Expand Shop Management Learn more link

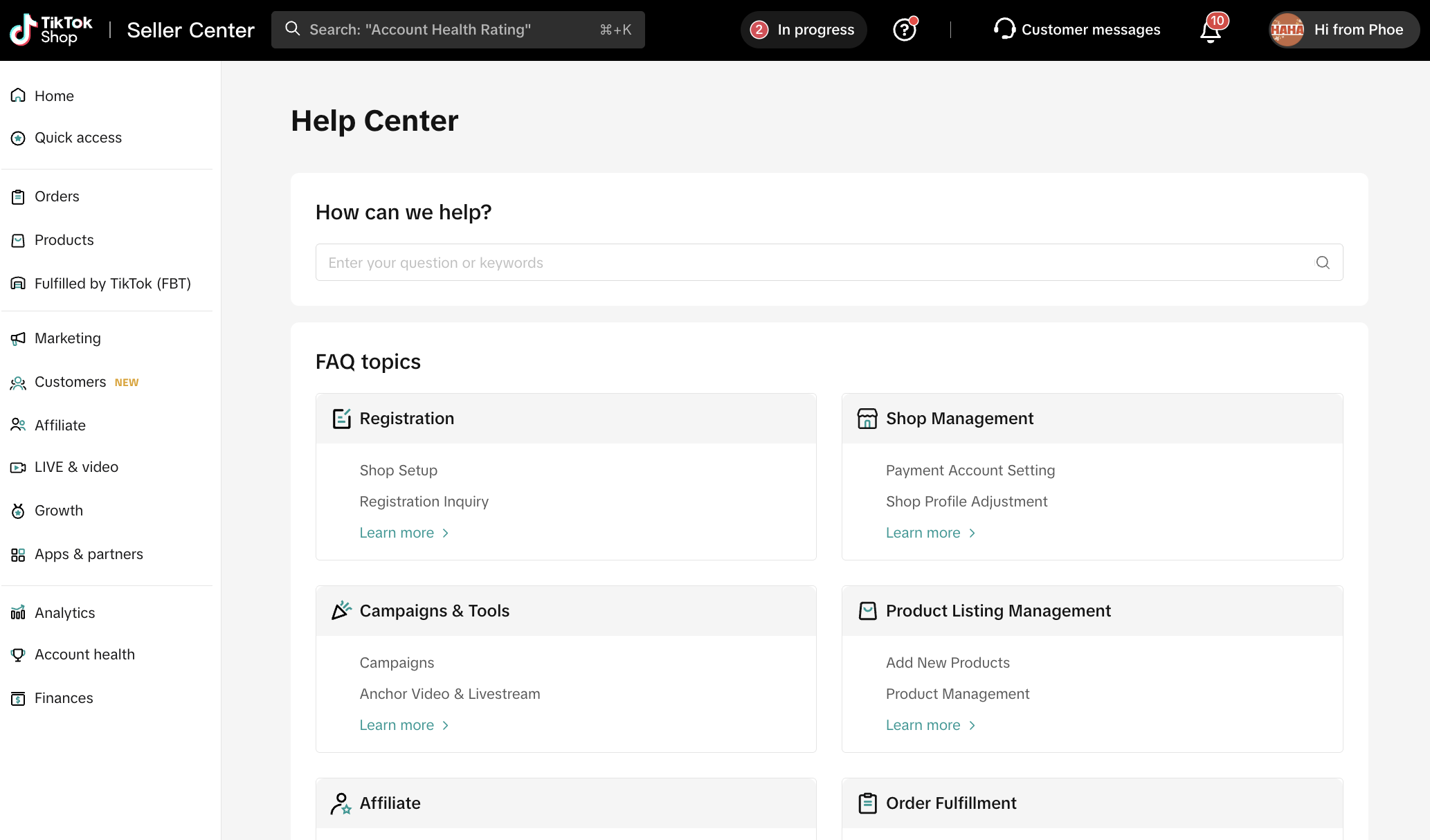click(x=930, y=533)
